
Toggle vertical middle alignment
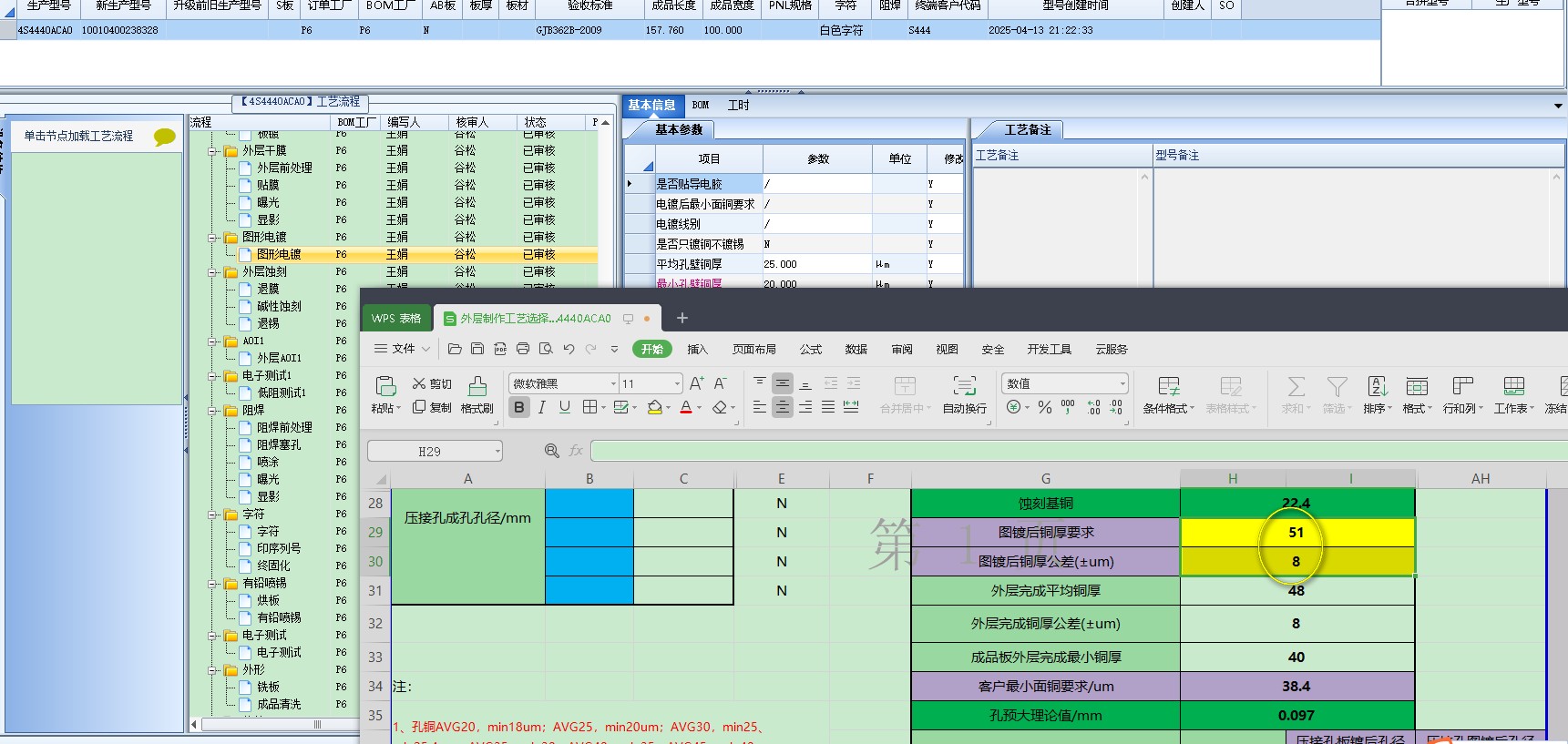click(x=783, y=383)
